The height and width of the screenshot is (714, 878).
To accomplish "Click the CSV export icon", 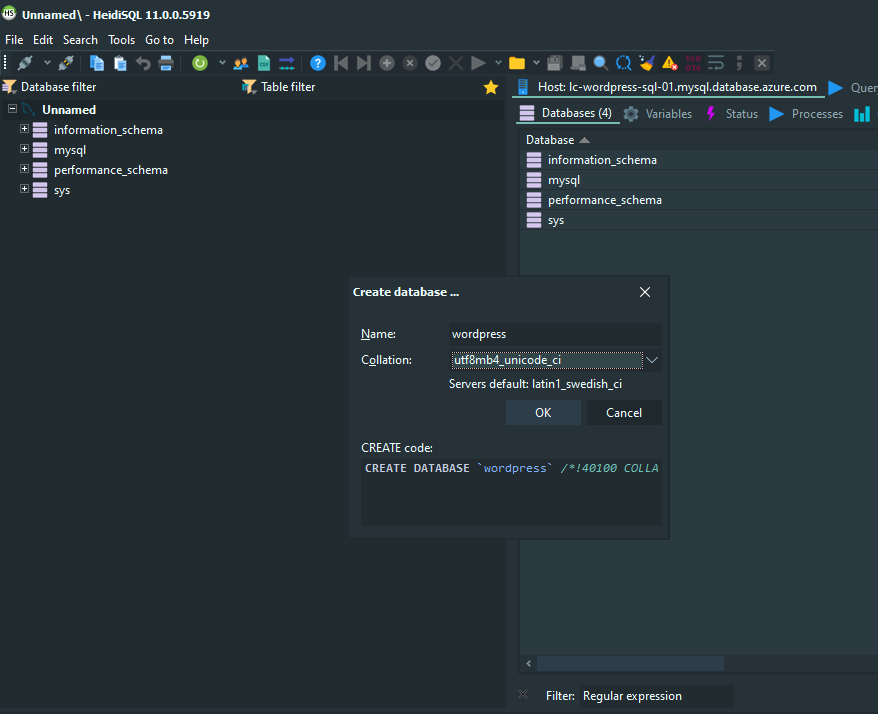I will [264, 63].
